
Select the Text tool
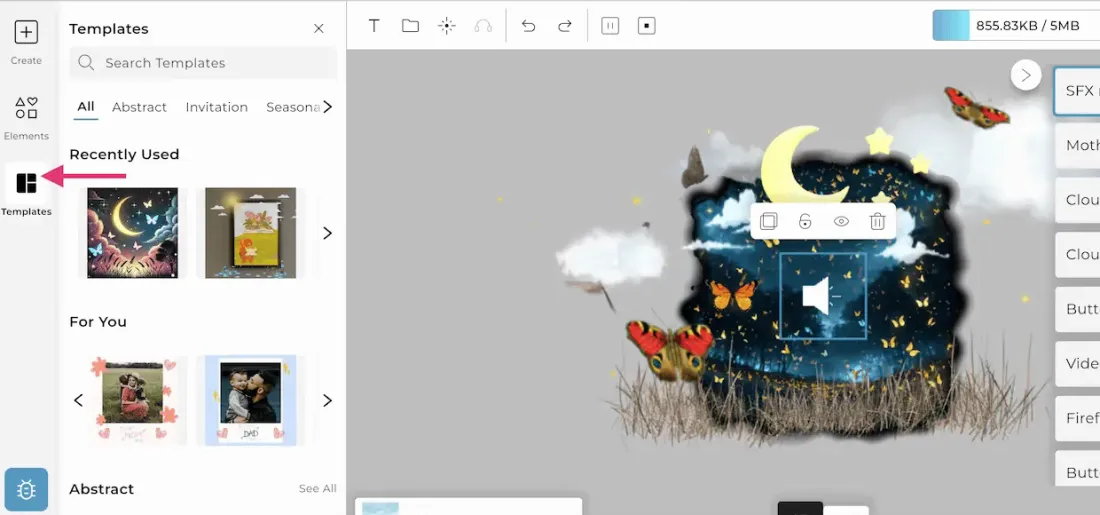pyautogui.click(x=374, y=26)
